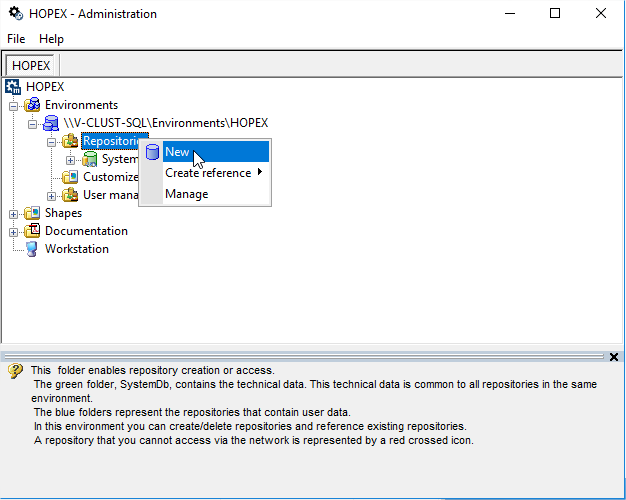
Task: Close the help description panel
Action: [614, 357]
